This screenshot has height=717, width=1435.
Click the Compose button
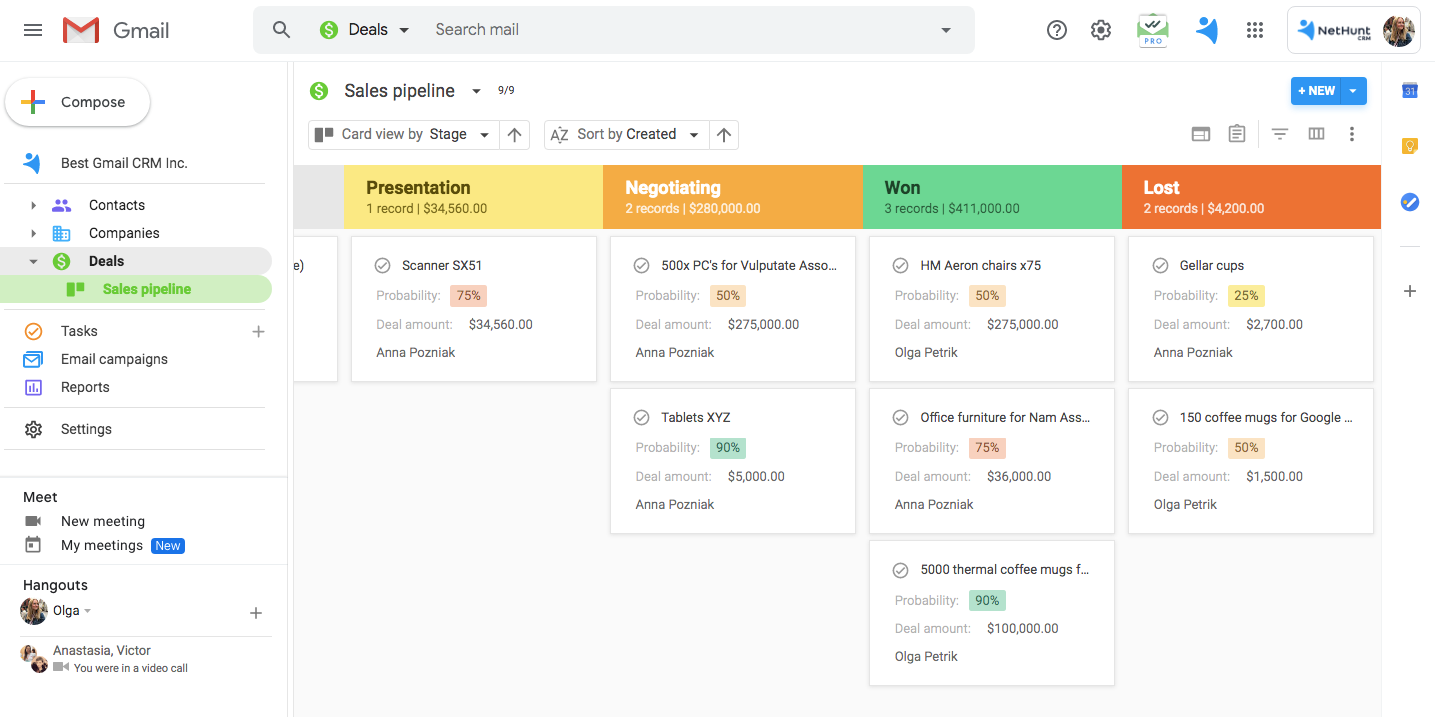click(x=78, y=102)
